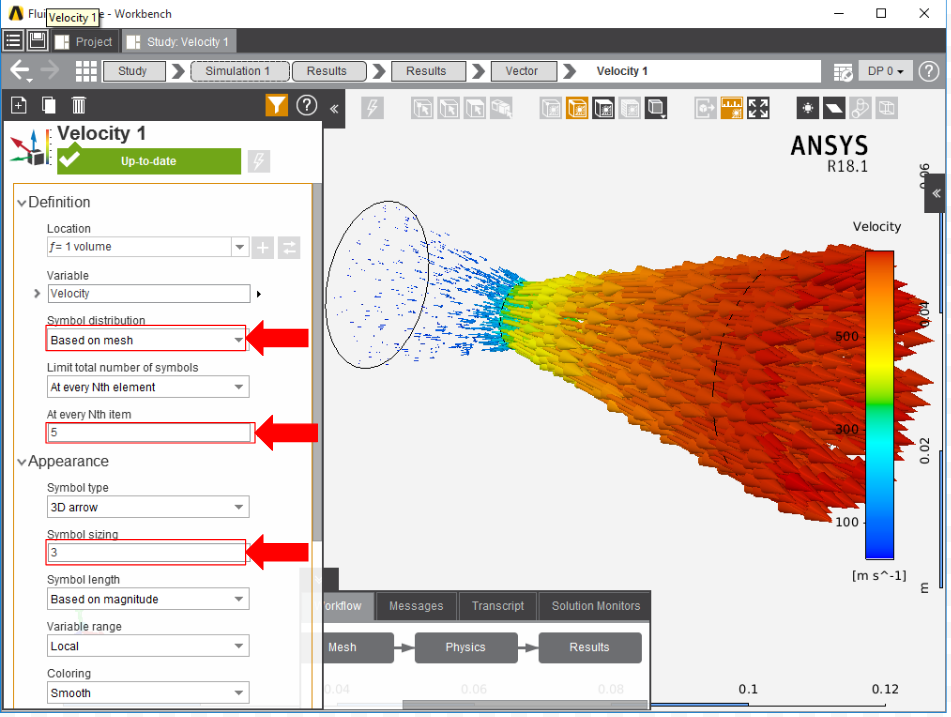Switch to the Project tab

pos(84,42)
